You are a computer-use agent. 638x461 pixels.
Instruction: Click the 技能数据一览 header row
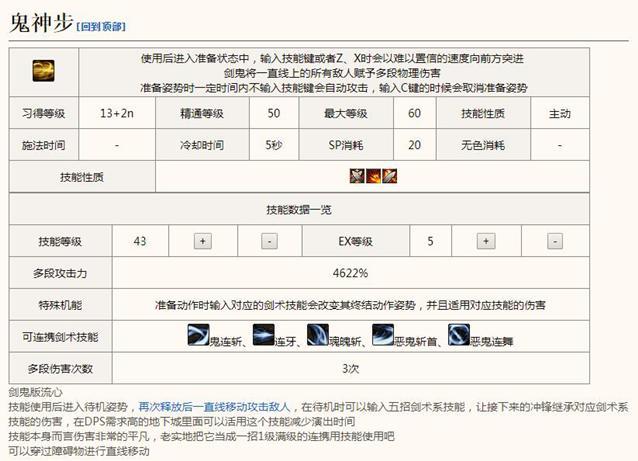coord(299,210)
